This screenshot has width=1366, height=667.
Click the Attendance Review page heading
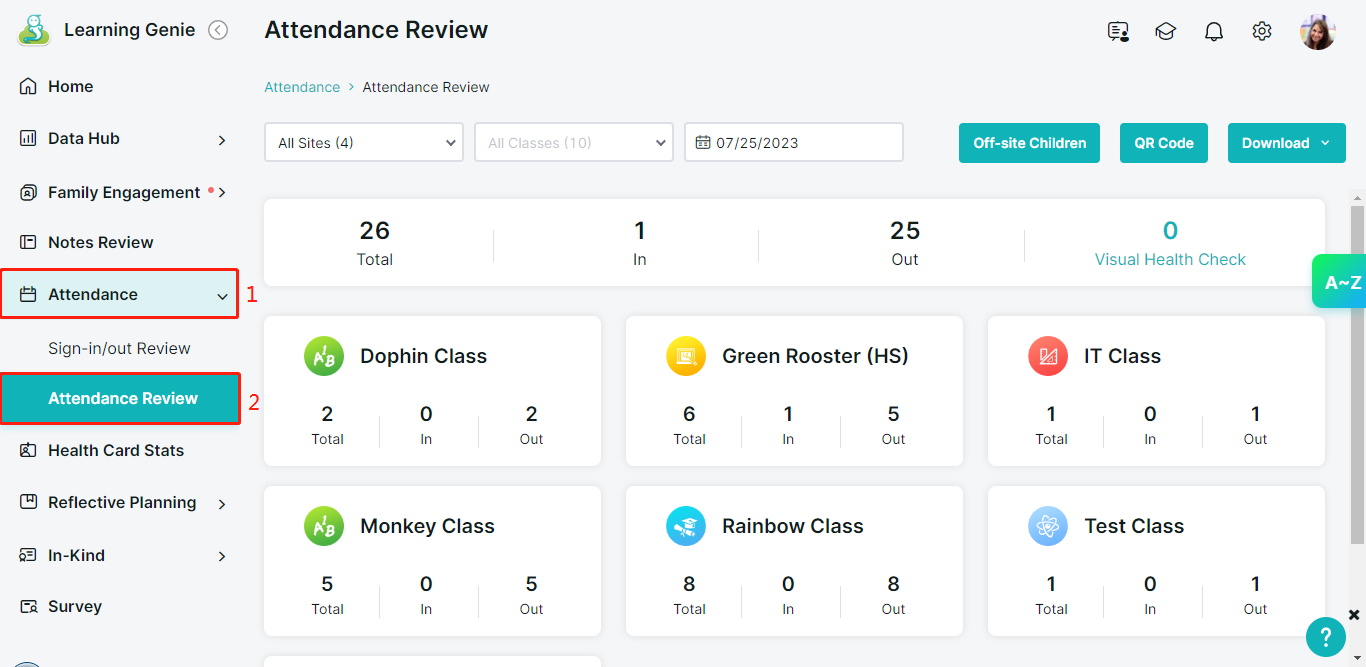coord(376,30)
